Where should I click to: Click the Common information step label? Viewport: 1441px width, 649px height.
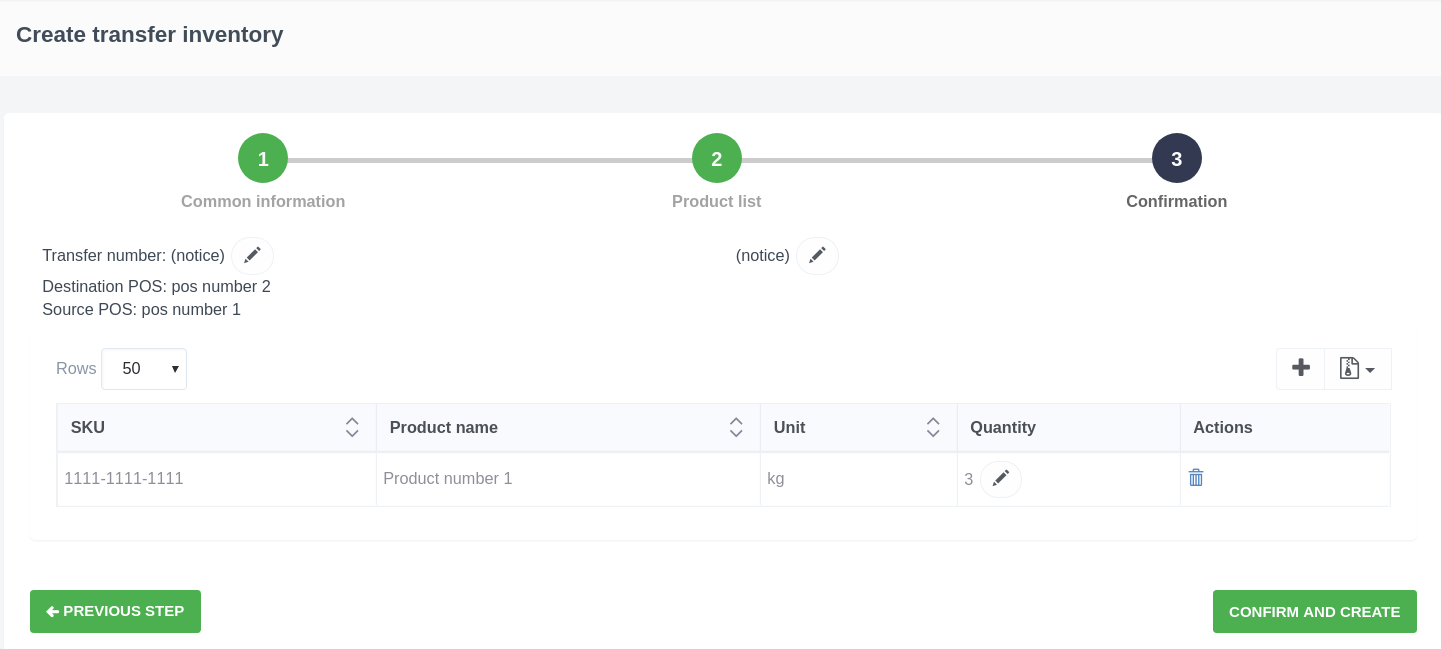click(263, 201)
